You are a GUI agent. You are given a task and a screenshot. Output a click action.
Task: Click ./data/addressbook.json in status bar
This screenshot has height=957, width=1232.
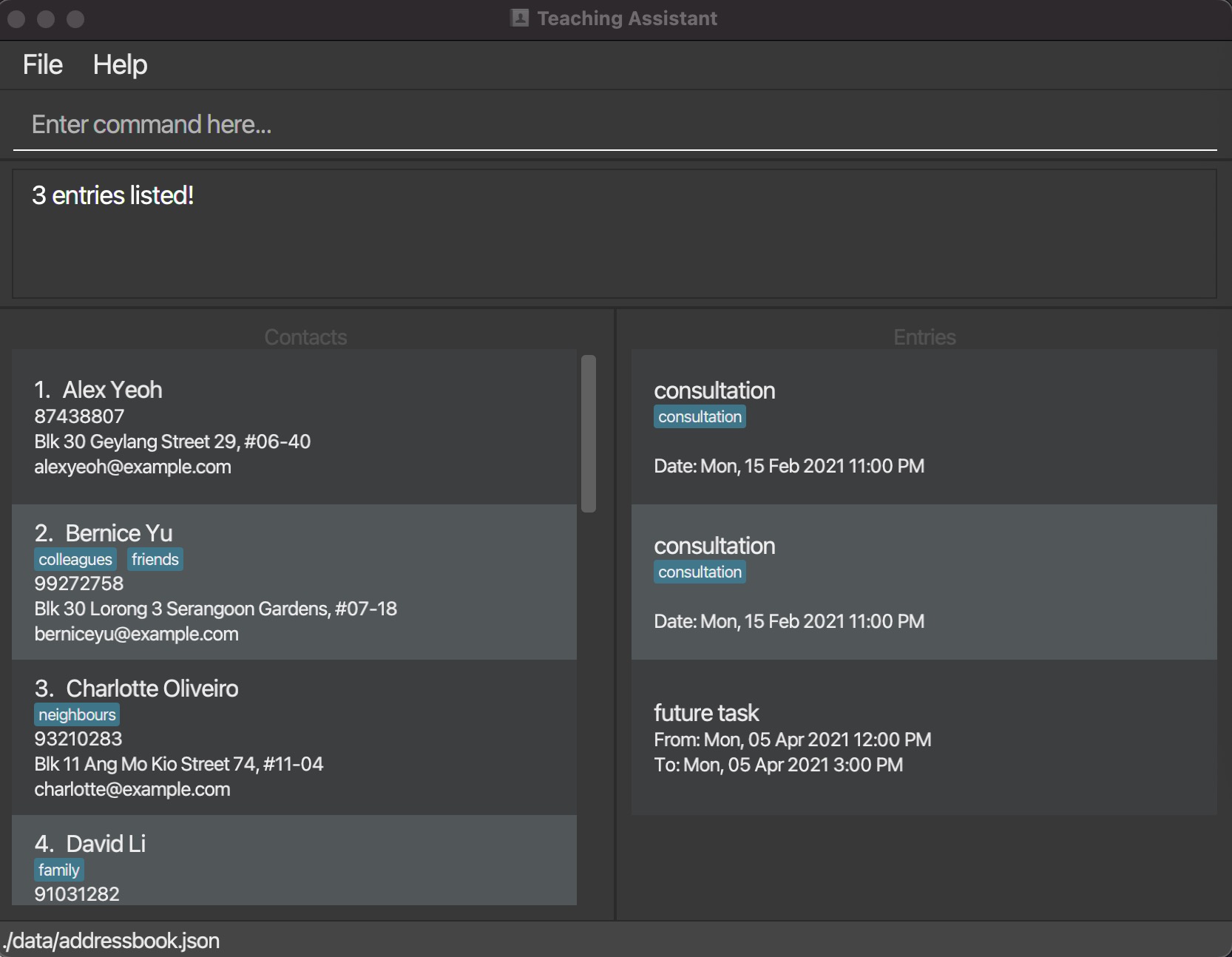[x=112, y=941]
